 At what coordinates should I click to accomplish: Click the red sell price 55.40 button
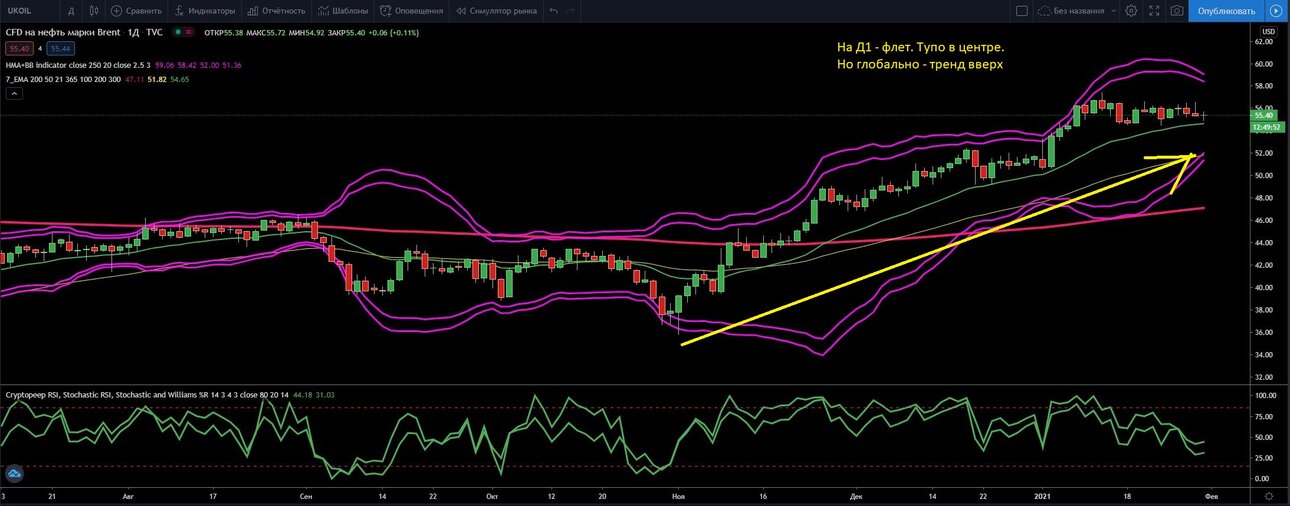(19, 48)
